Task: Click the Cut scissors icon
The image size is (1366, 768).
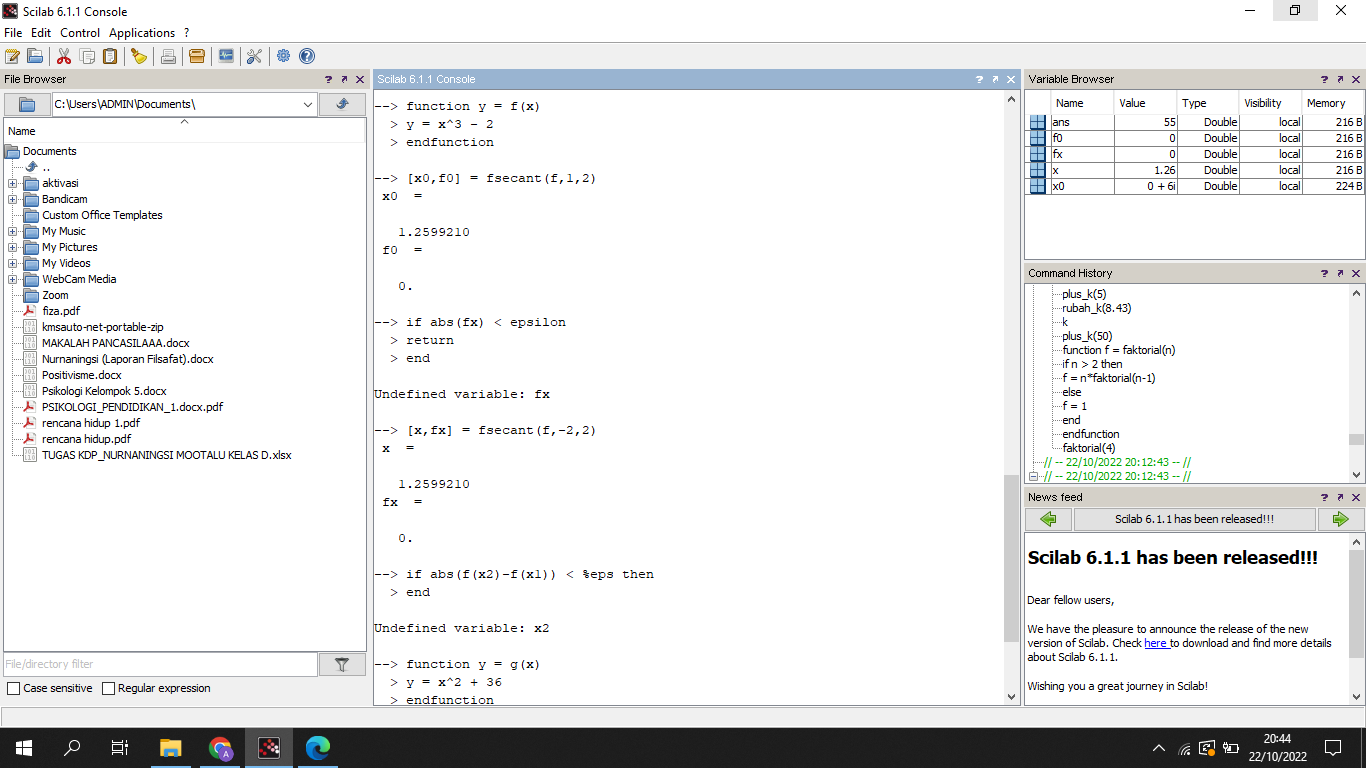Action: pyautogui.click(x=64, y=56)
